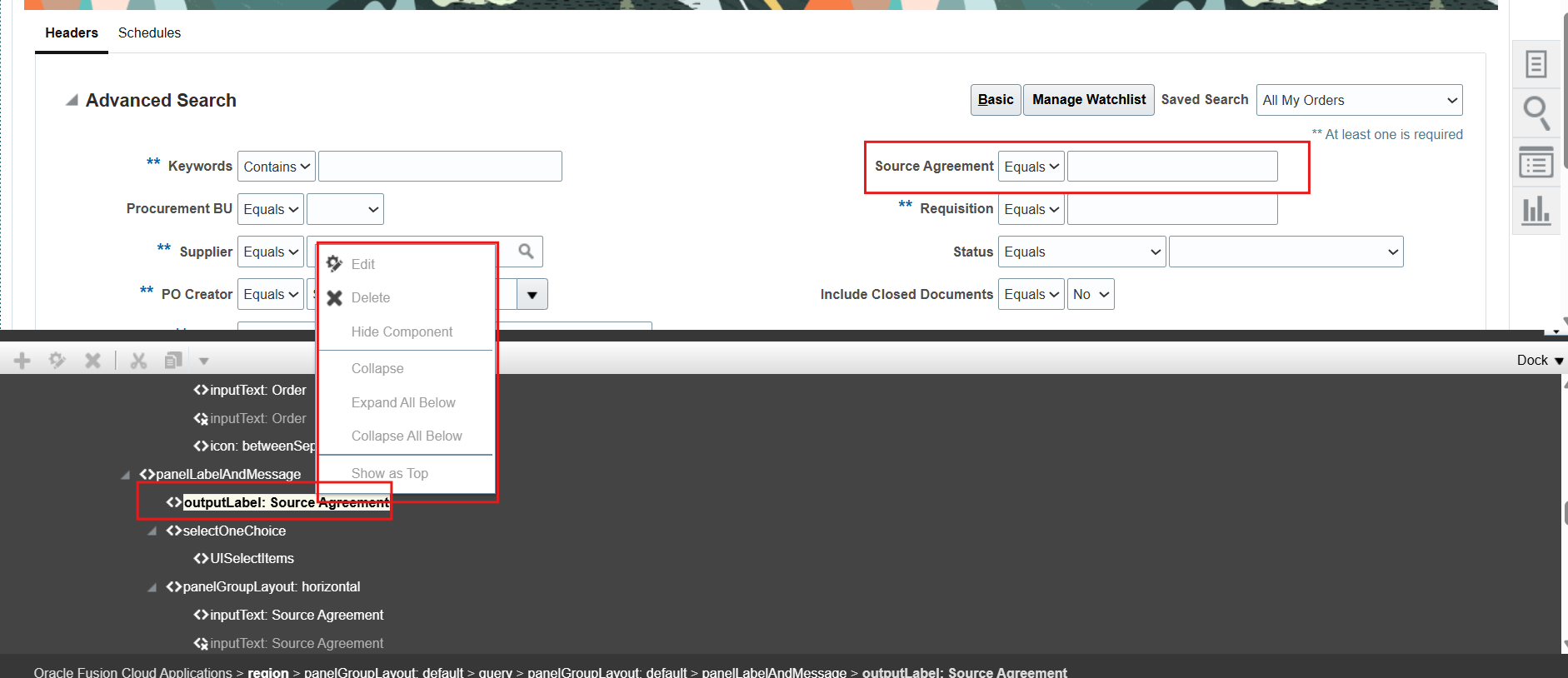Choose Delete in the context menu
This screenshot has height=678, width=1568.
[371, 297]
